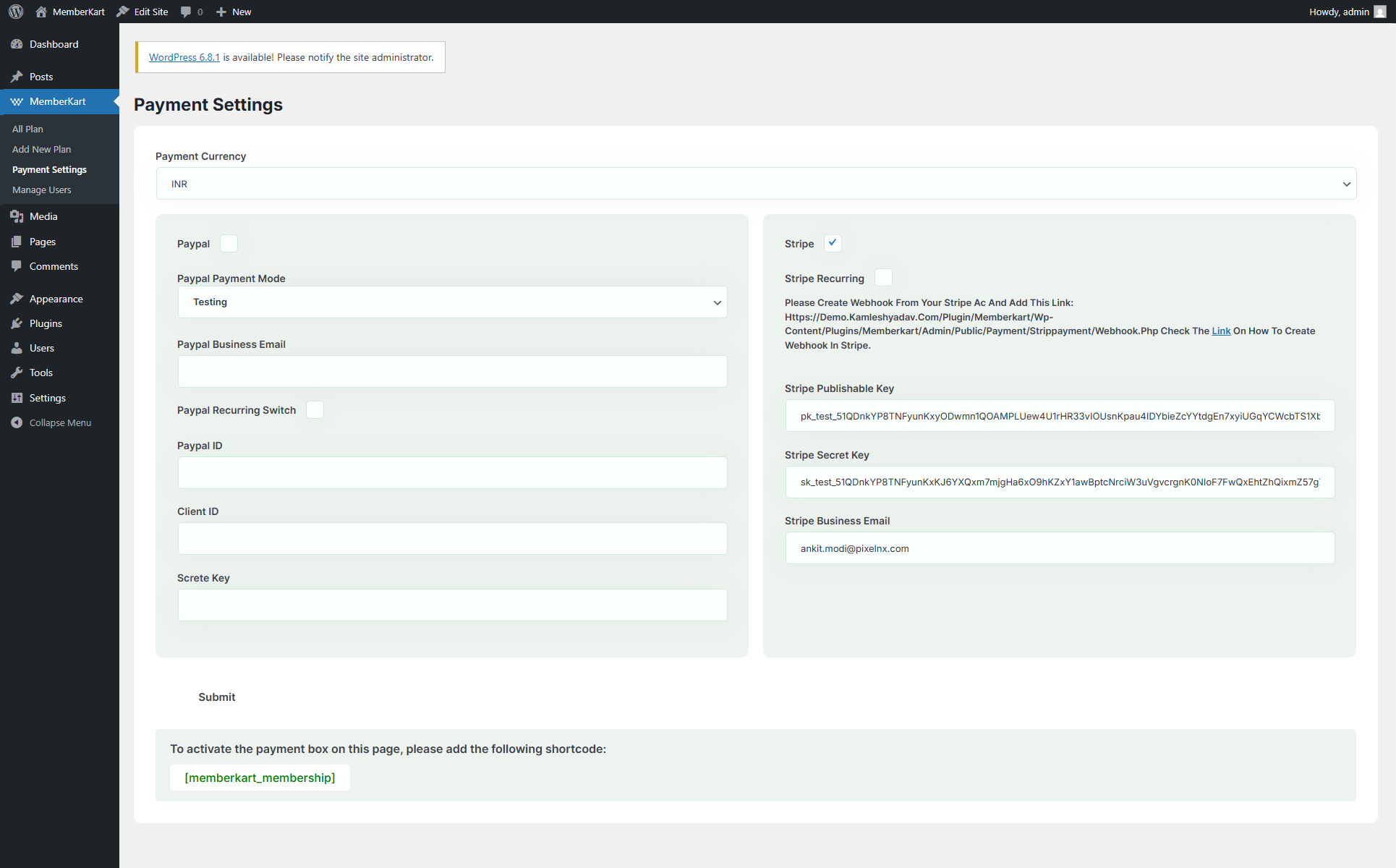Open the Add New Plan submenu item
Image resolution: width=1396 pixels, height=868 pixels.
pos(42,149)
